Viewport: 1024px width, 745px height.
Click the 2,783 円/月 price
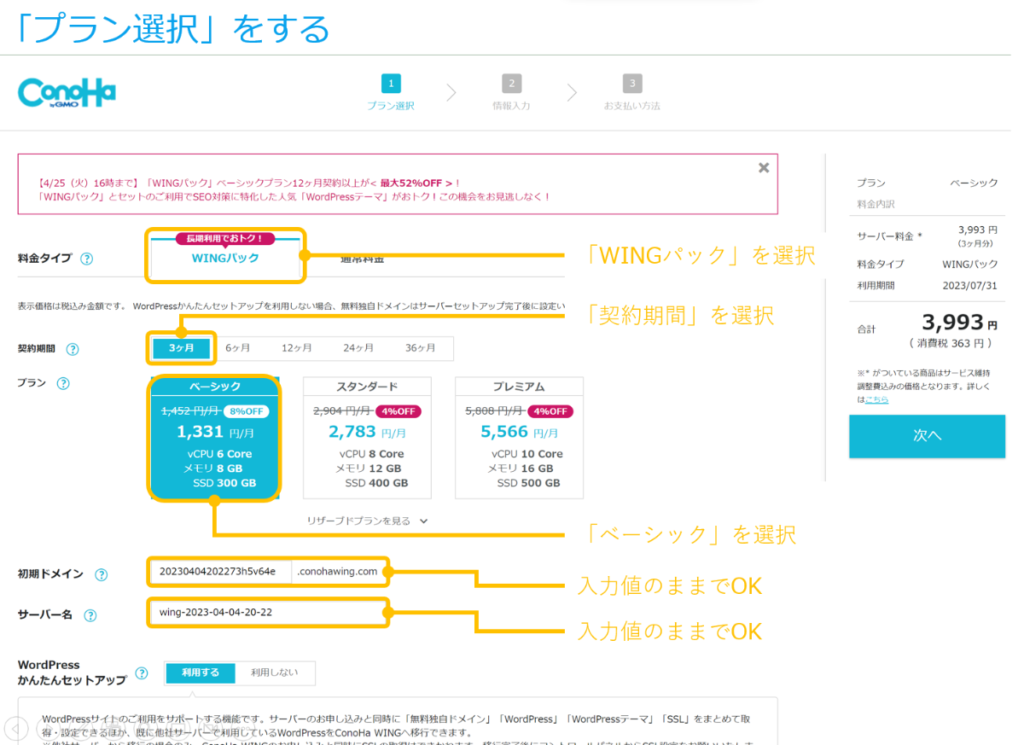[x=367, y=432]
